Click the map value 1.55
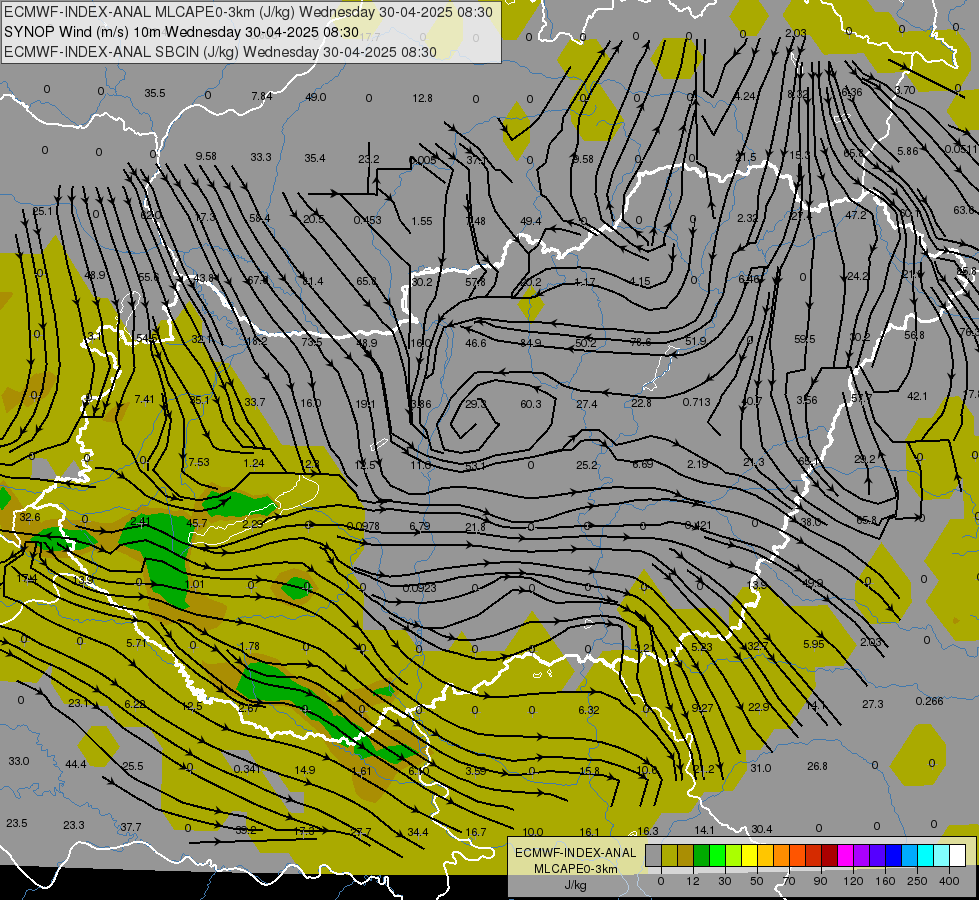Image resolution: width=979 pixels, height=900 pixels. pyautogui.click(x=422, y=220)
